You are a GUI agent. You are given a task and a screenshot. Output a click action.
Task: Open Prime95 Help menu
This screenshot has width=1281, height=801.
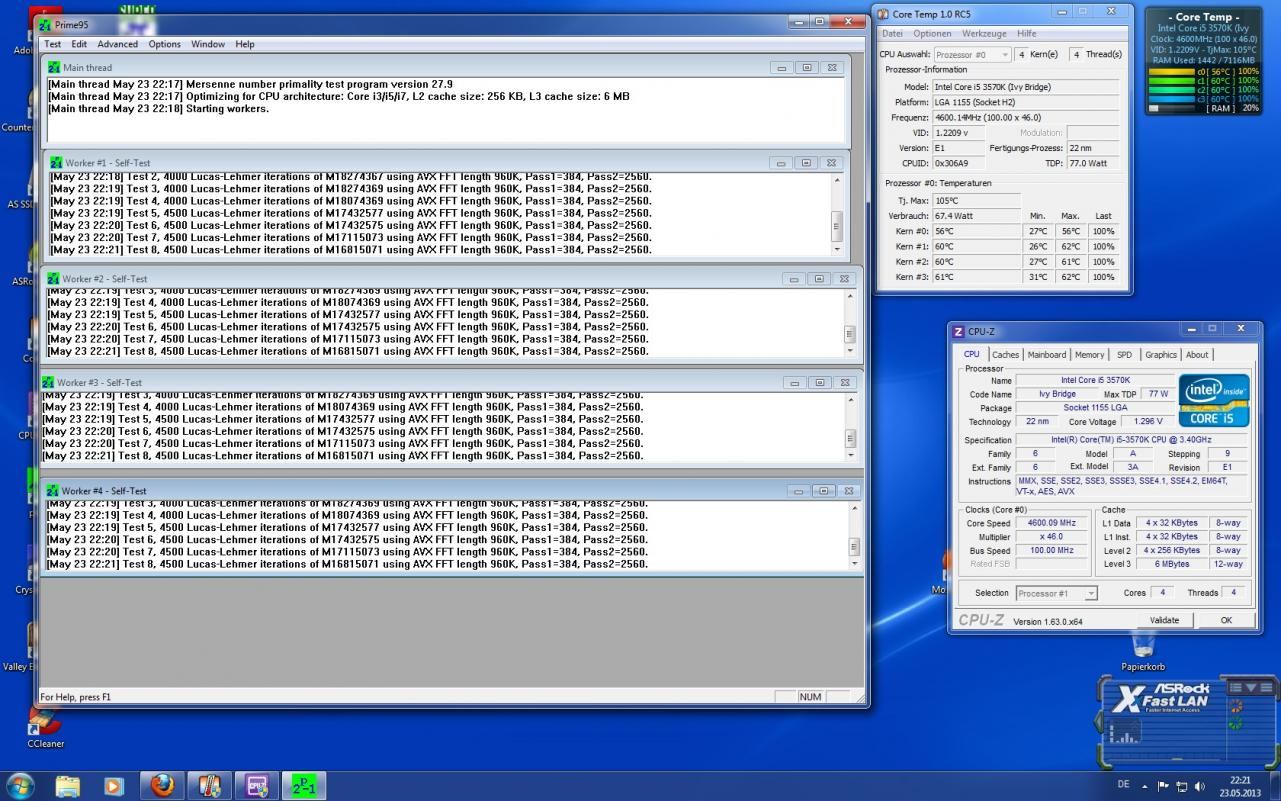tap(245, 44)
